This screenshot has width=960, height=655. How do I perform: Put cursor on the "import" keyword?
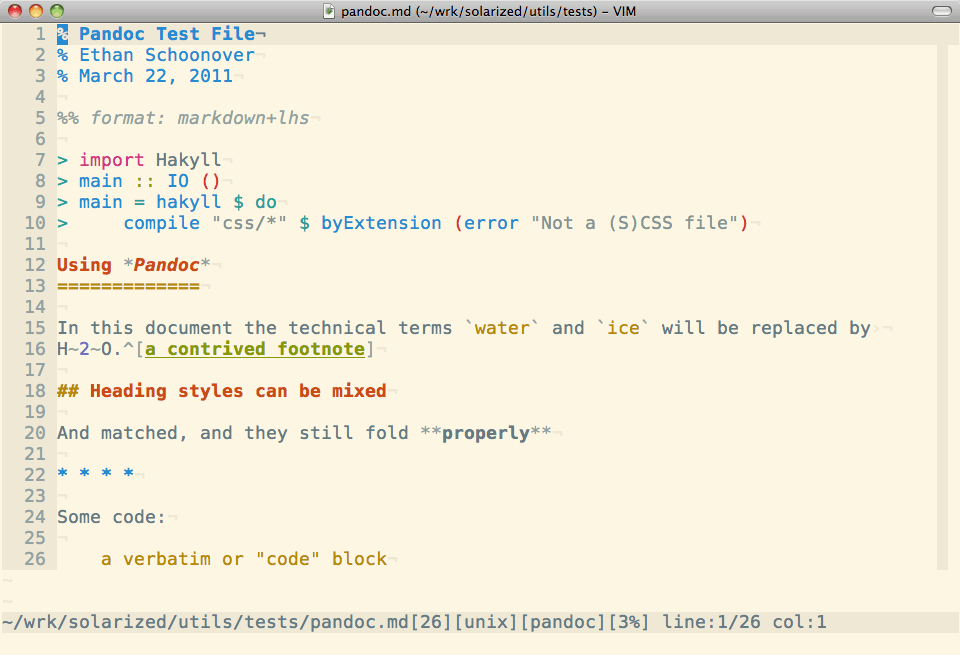click(x=112, y=160)
